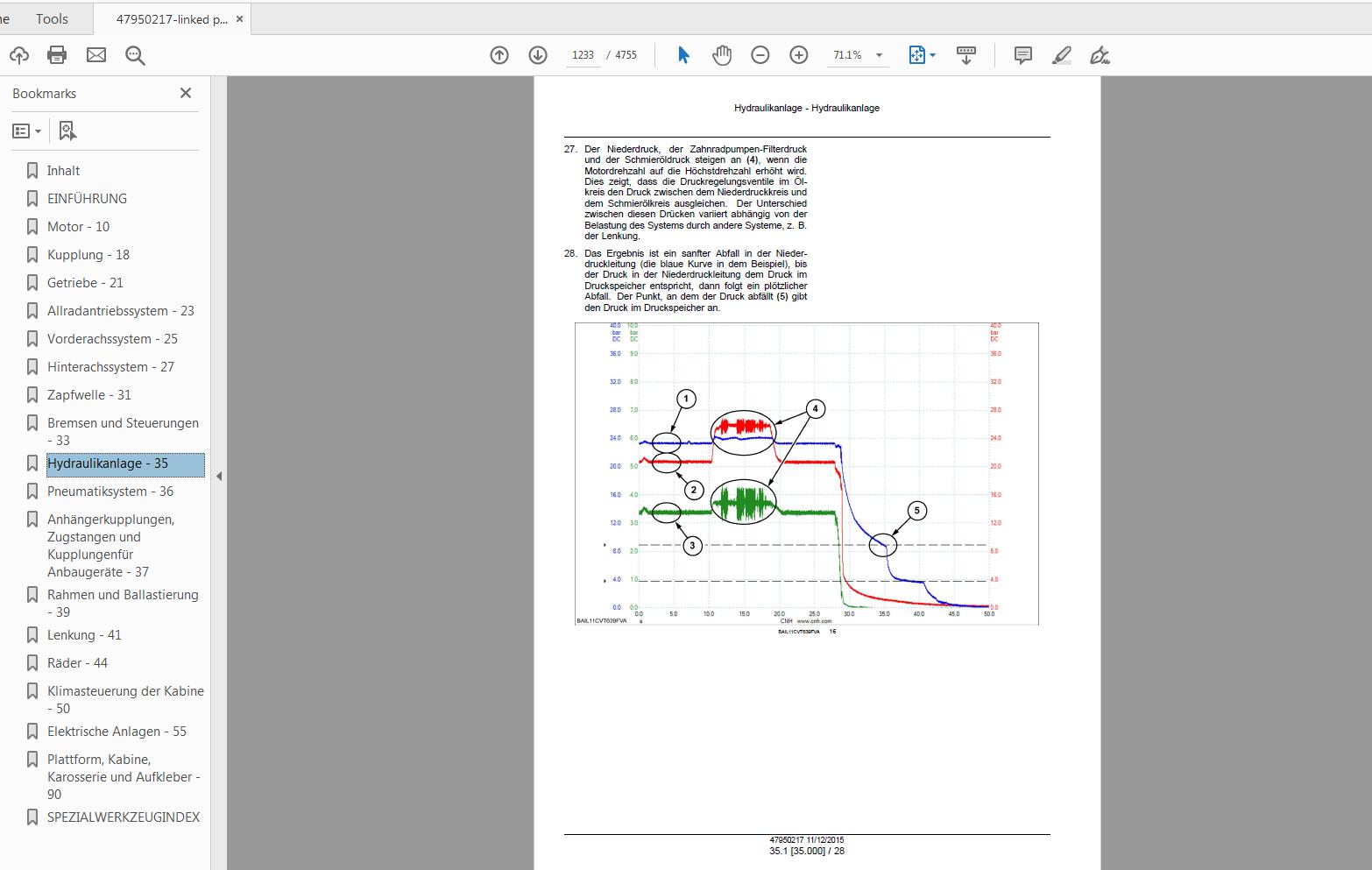This screenshot has width=1372, height=870.
Task: Click the page number field 1233
Action: point(583,55)
